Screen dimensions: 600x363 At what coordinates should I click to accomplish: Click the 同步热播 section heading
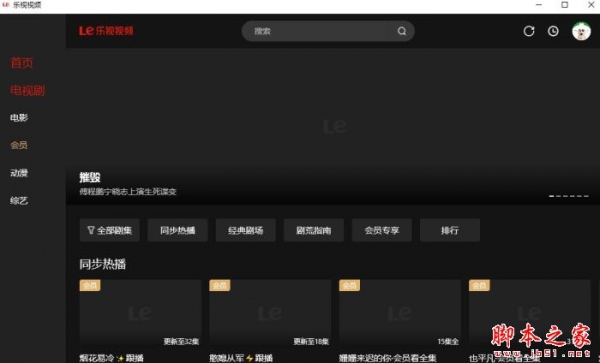103,264
